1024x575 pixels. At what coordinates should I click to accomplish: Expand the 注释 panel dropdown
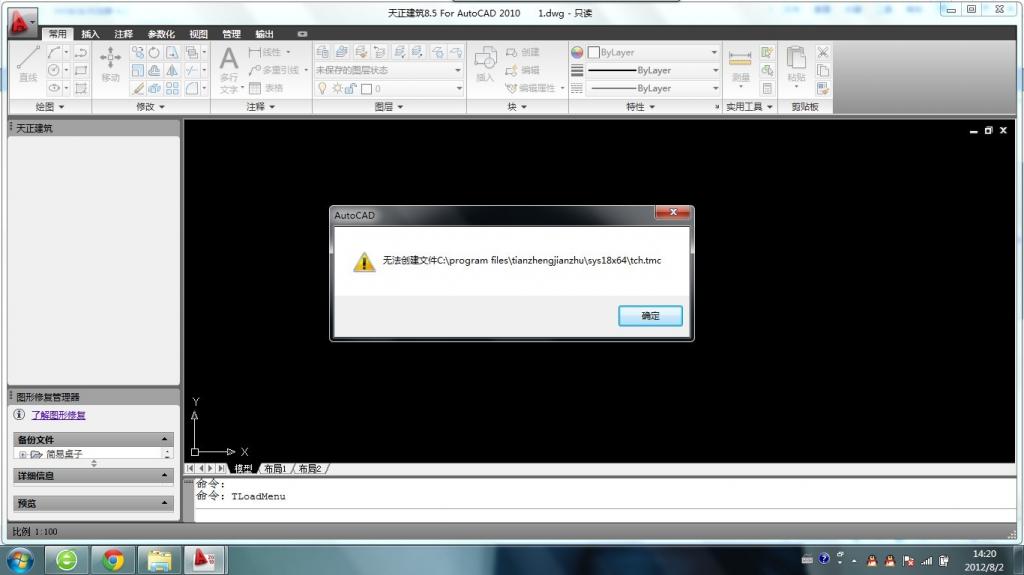tap(272, 107)
